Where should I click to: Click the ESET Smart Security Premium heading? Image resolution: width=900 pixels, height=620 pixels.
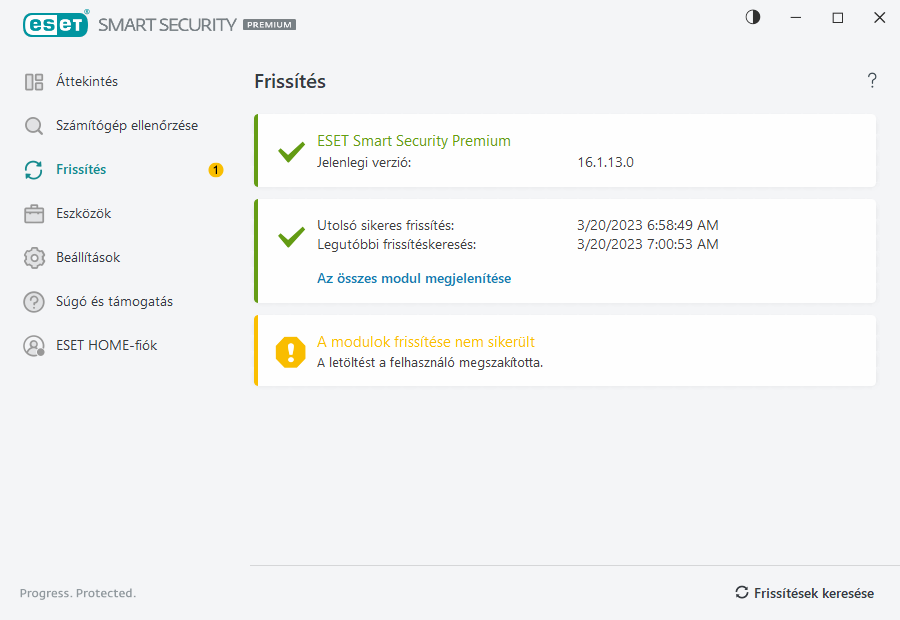coord(414,141)
